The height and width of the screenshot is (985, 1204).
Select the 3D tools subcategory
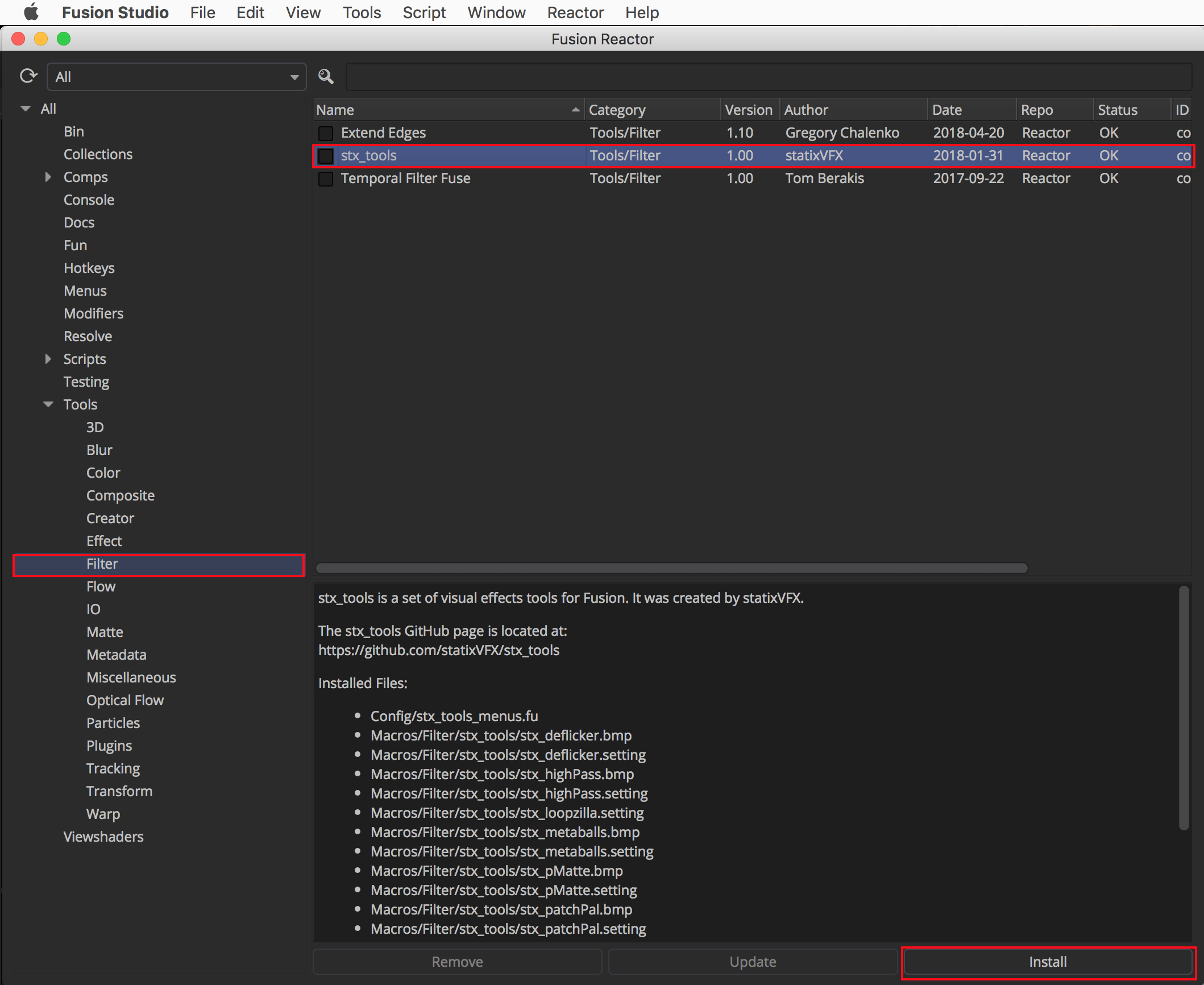[95, 427]
